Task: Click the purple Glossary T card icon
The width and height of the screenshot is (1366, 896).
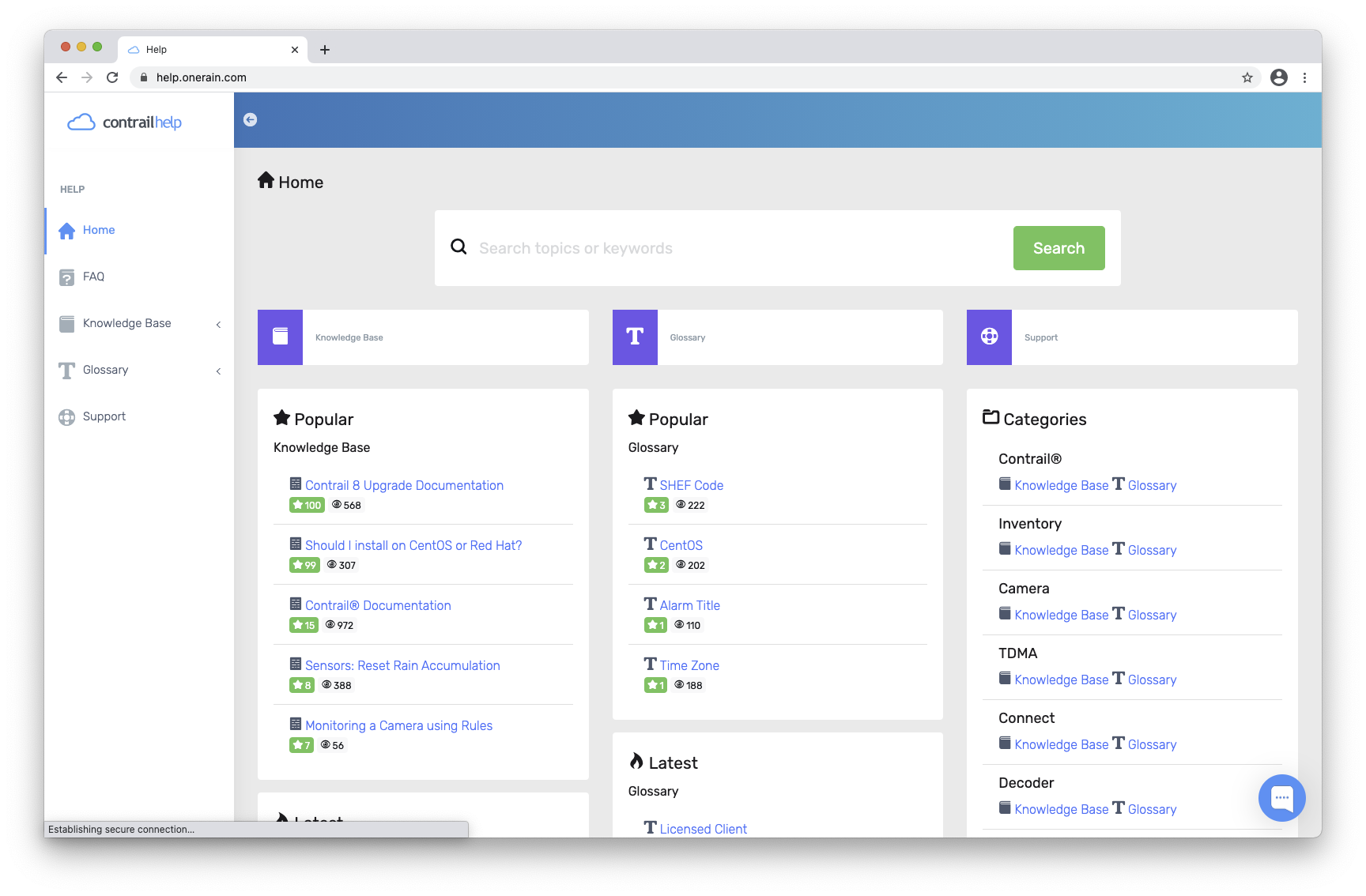Action: pos(635,337)
